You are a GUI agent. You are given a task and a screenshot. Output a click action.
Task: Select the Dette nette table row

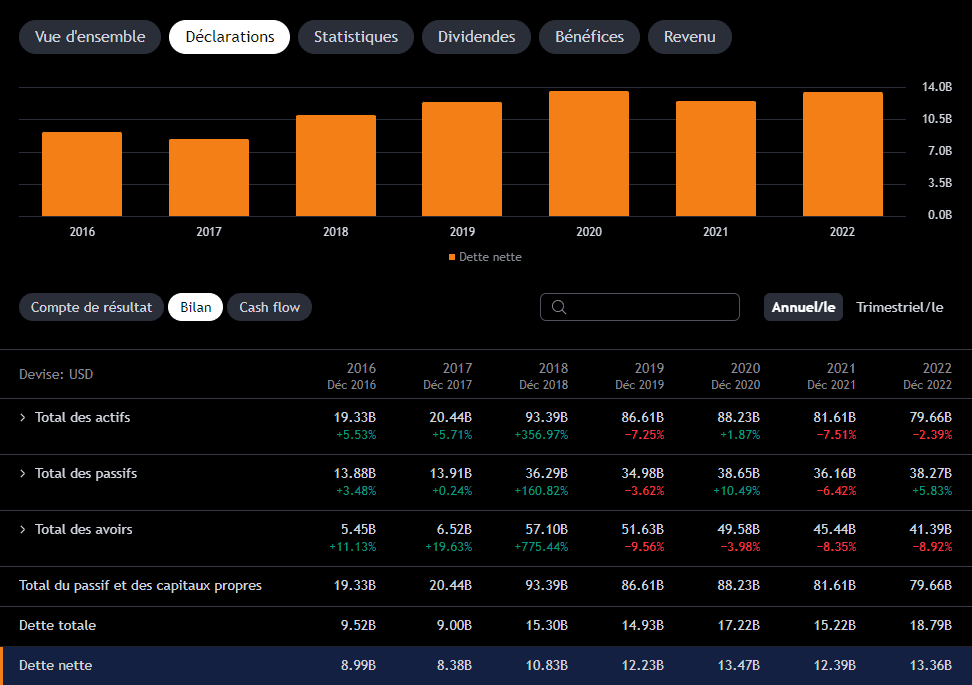(x=486, y=665)
